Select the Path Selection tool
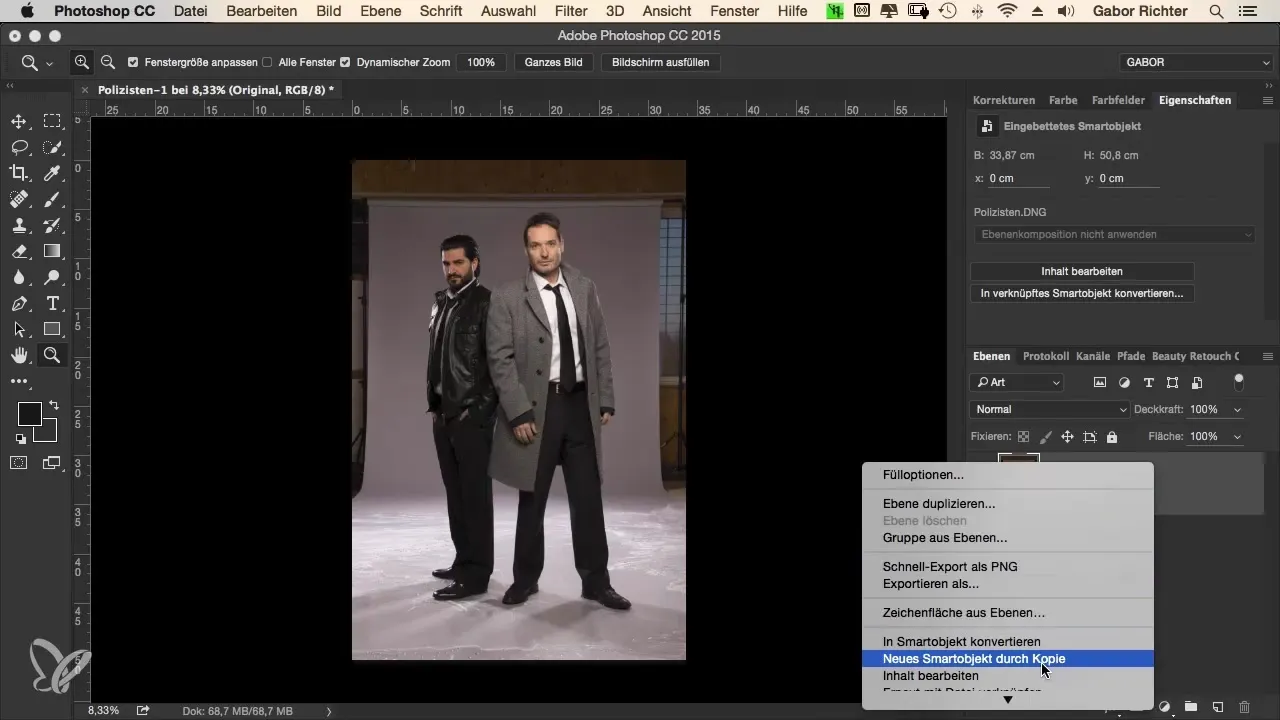Viewport: 1280px width, 720px height. (x=19, y=329)
